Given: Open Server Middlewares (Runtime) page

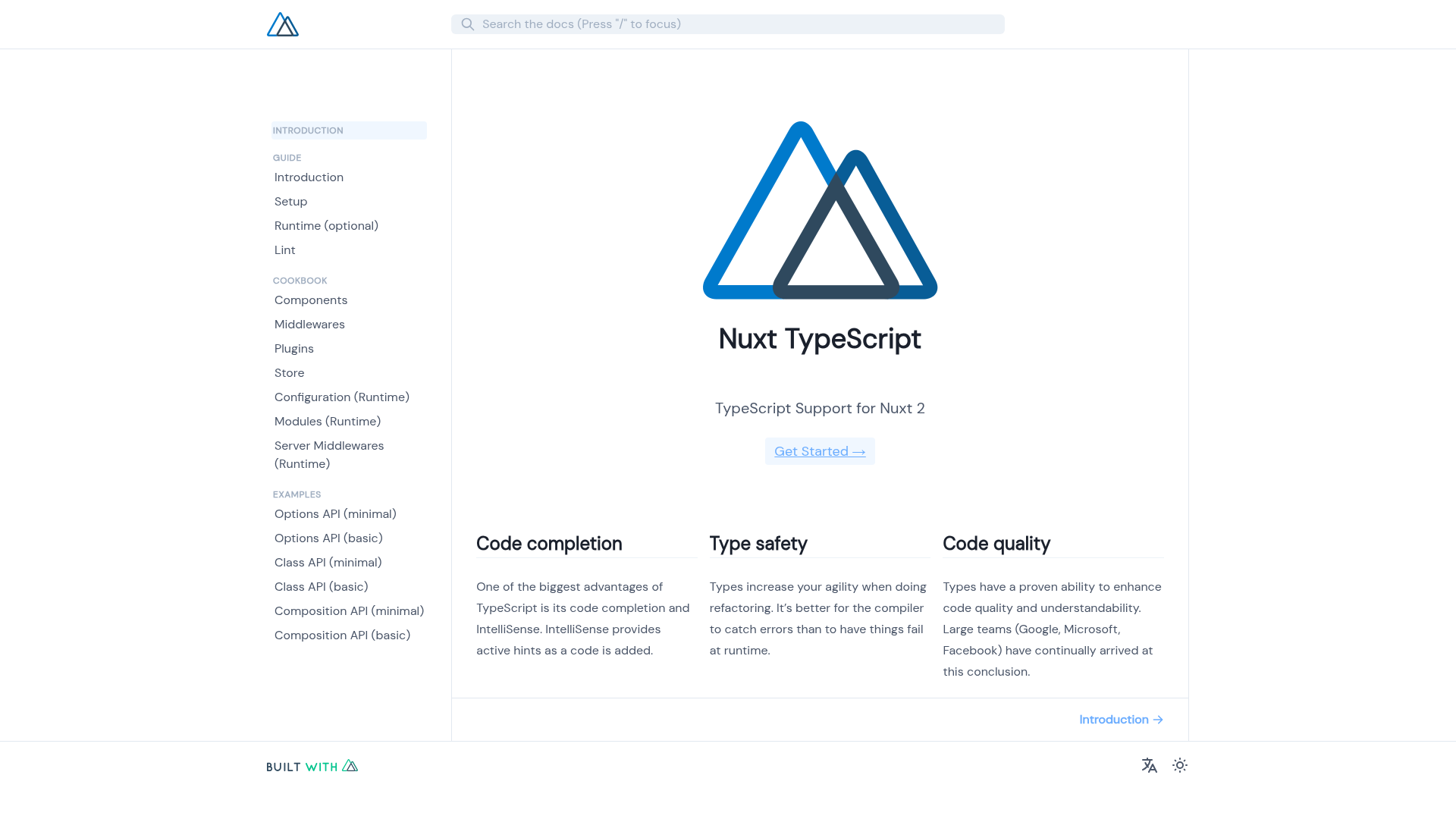Looking at the screenshot, I should (329, 455).
